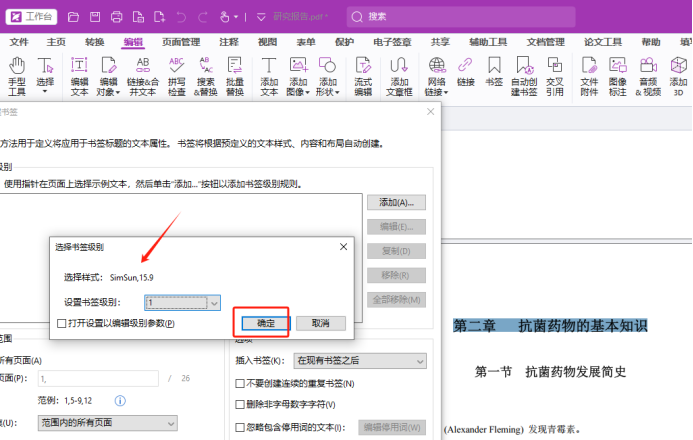Select the Add Text (添加文本) tool
Image resolution: width=693 pixels, height=440 pixels.
(268, 74)
